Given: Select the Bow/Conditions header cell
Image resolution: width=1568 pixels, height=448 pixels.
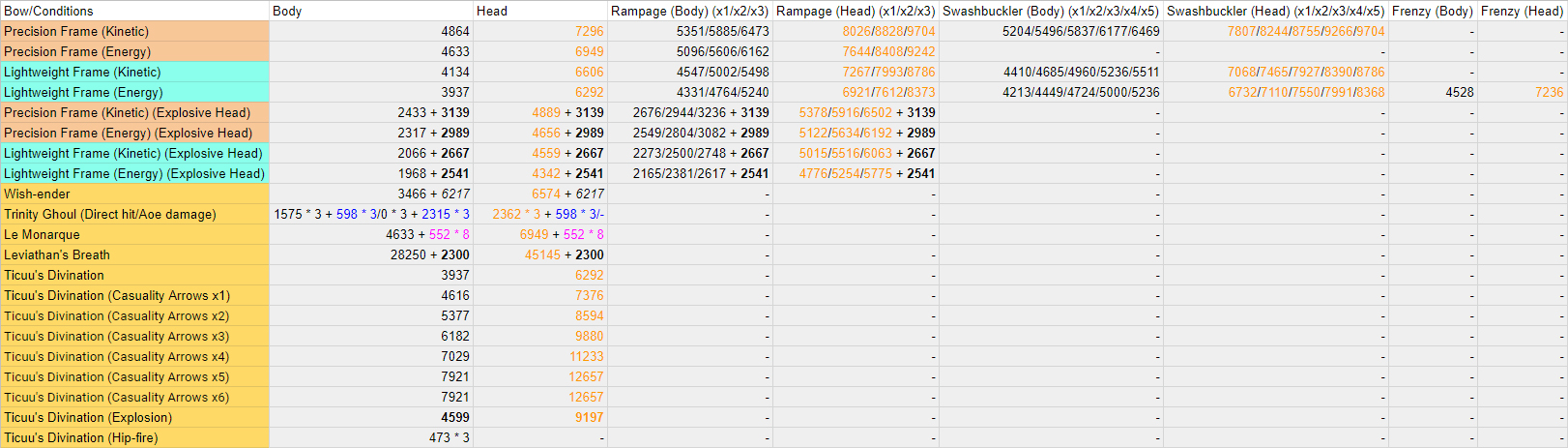Looking at the screenshot, I should click(134, 11).
